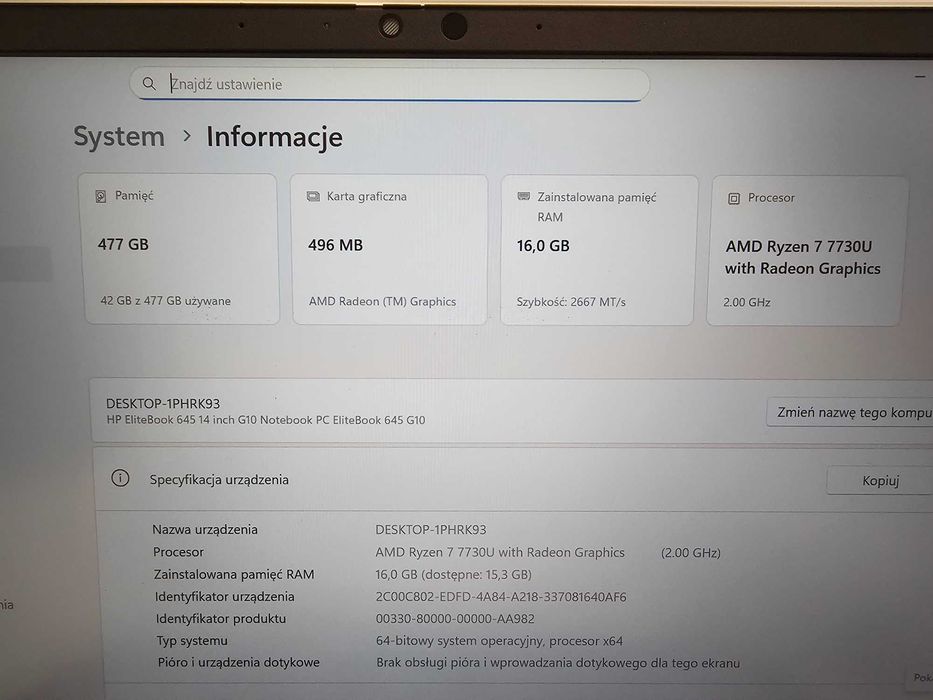This screenshot has height=700, width=933.
Task: Click the Informacje page title
Action: [274, 137]
